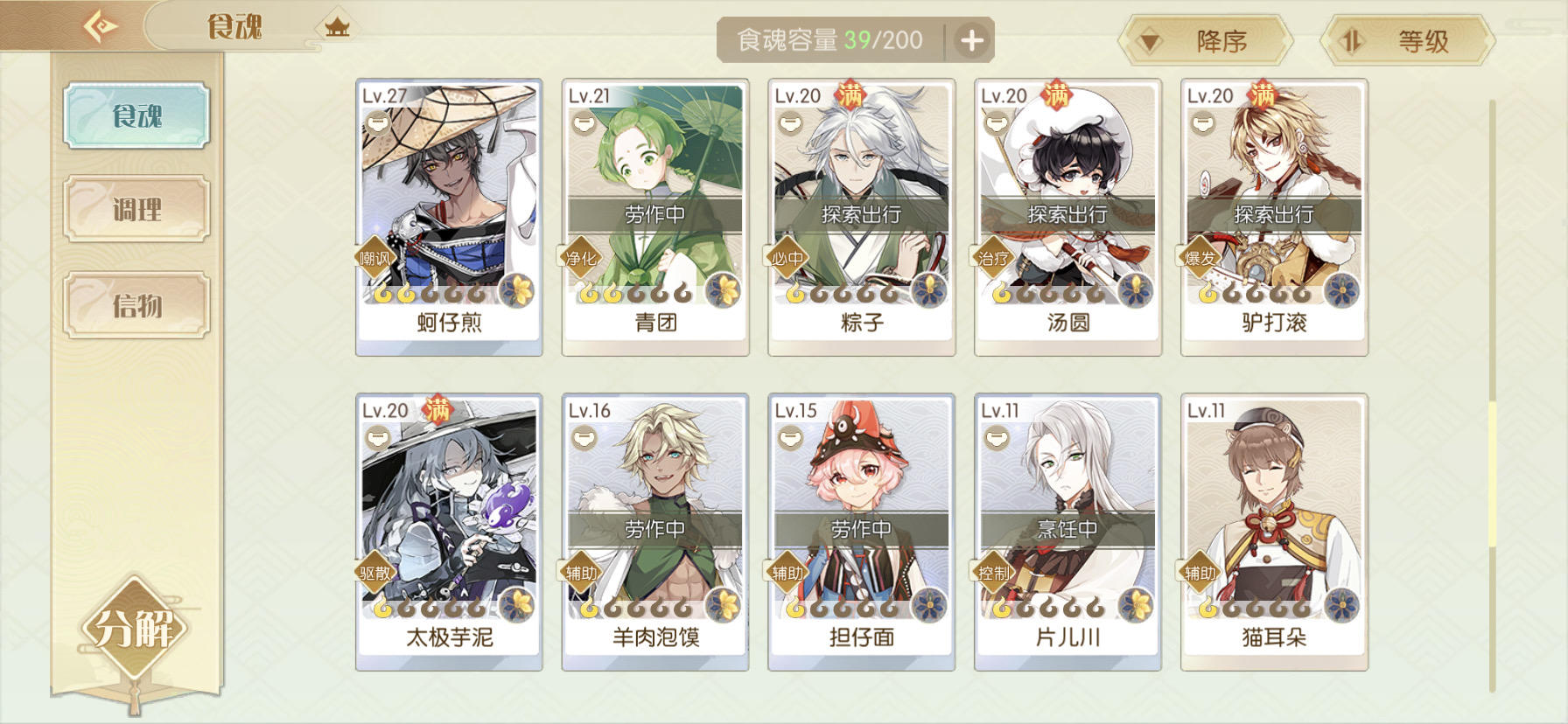Screen dimensions: 1568x724
Task: Click the 驱散 role badge on 太极芋泥
Action: tap(375, 572)
